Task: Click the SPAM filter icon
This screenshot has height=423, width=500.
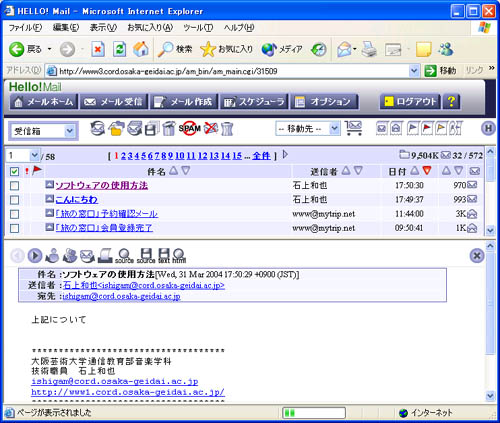Action: tap(189, 128)
